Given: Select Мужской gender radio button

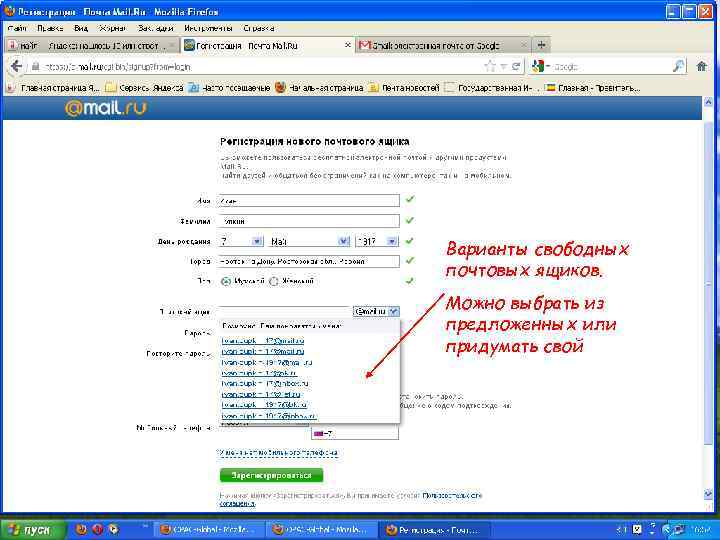Looking at the screenshot, I should tap(225, 281).
